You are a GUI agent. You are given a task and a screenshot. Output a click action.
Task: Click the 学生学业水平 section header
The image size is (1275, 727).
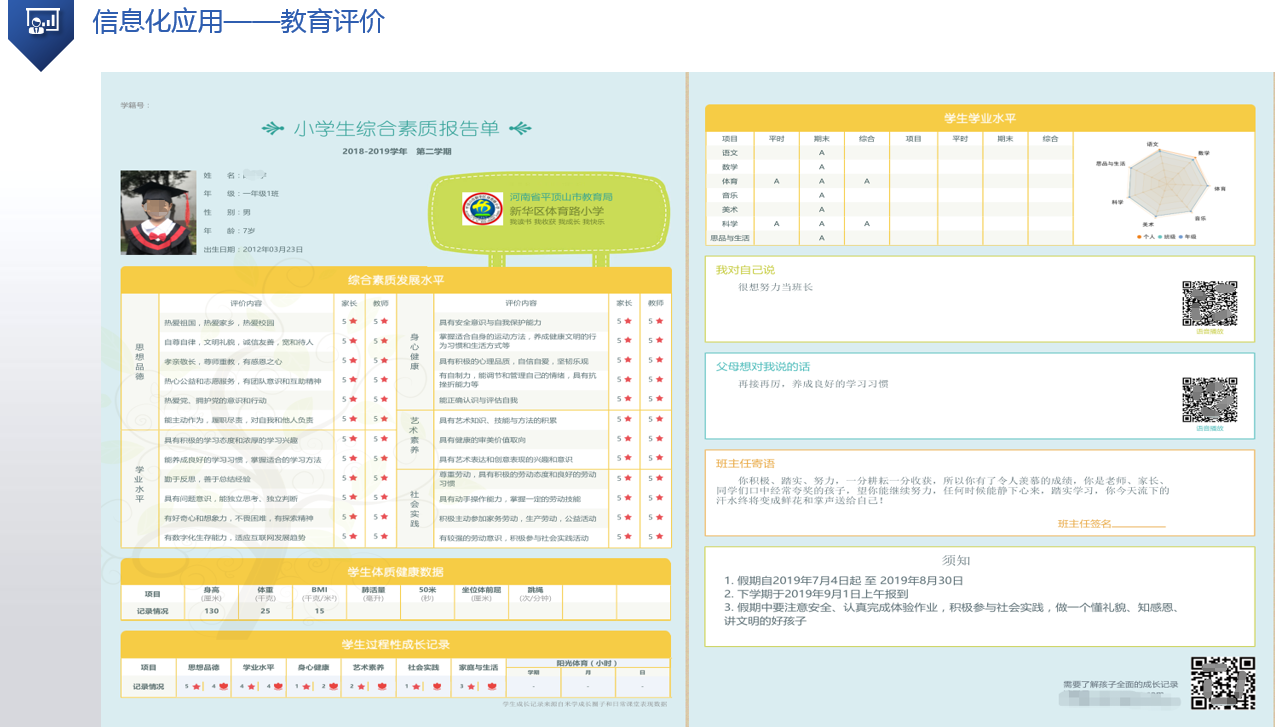click(x=979, y=118)
